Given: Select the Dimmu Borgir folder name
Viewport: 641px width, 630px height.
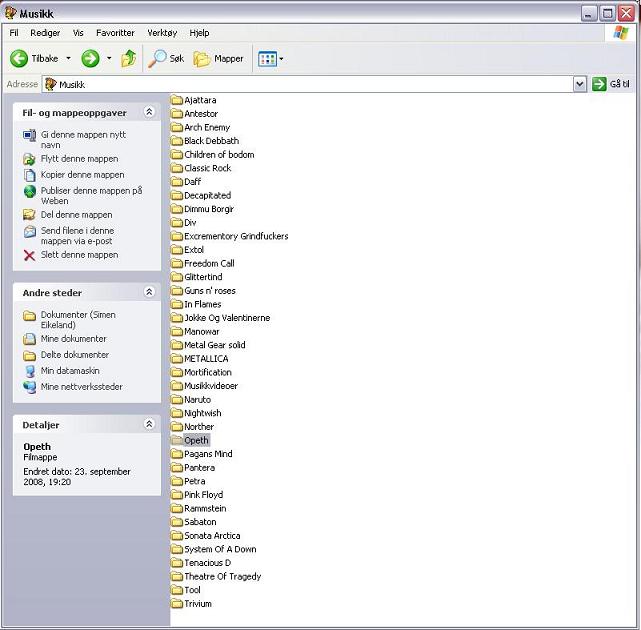Looking at the screenshot, I should pyautogui.click(x=208, y=209).
